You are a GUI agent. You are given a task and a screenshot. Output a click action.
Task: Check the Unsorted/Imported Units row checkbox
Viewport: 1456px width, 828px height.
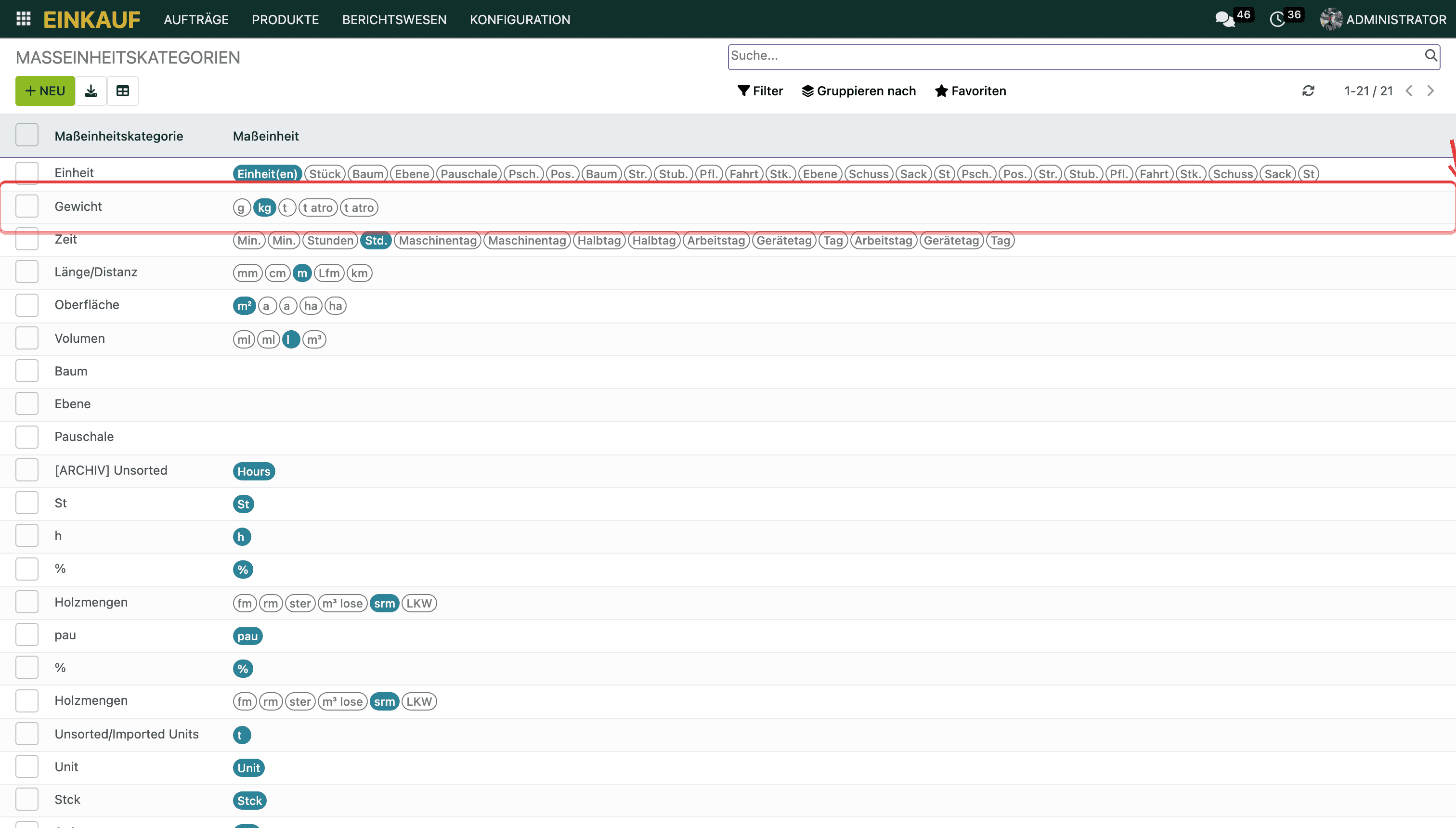click(27, 734)
